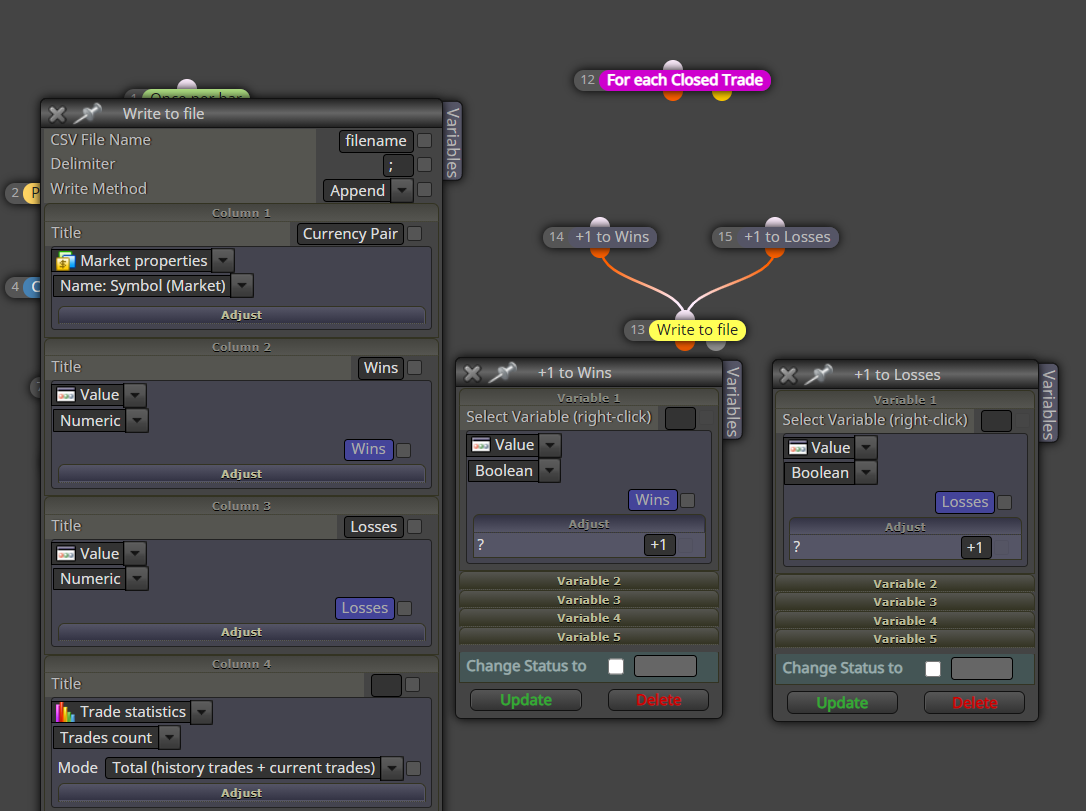Image resolution: width=1086 pixels, height=811 pixels.
Task: Toggle the Write Method checkbox
Action: tap(425, 190)
